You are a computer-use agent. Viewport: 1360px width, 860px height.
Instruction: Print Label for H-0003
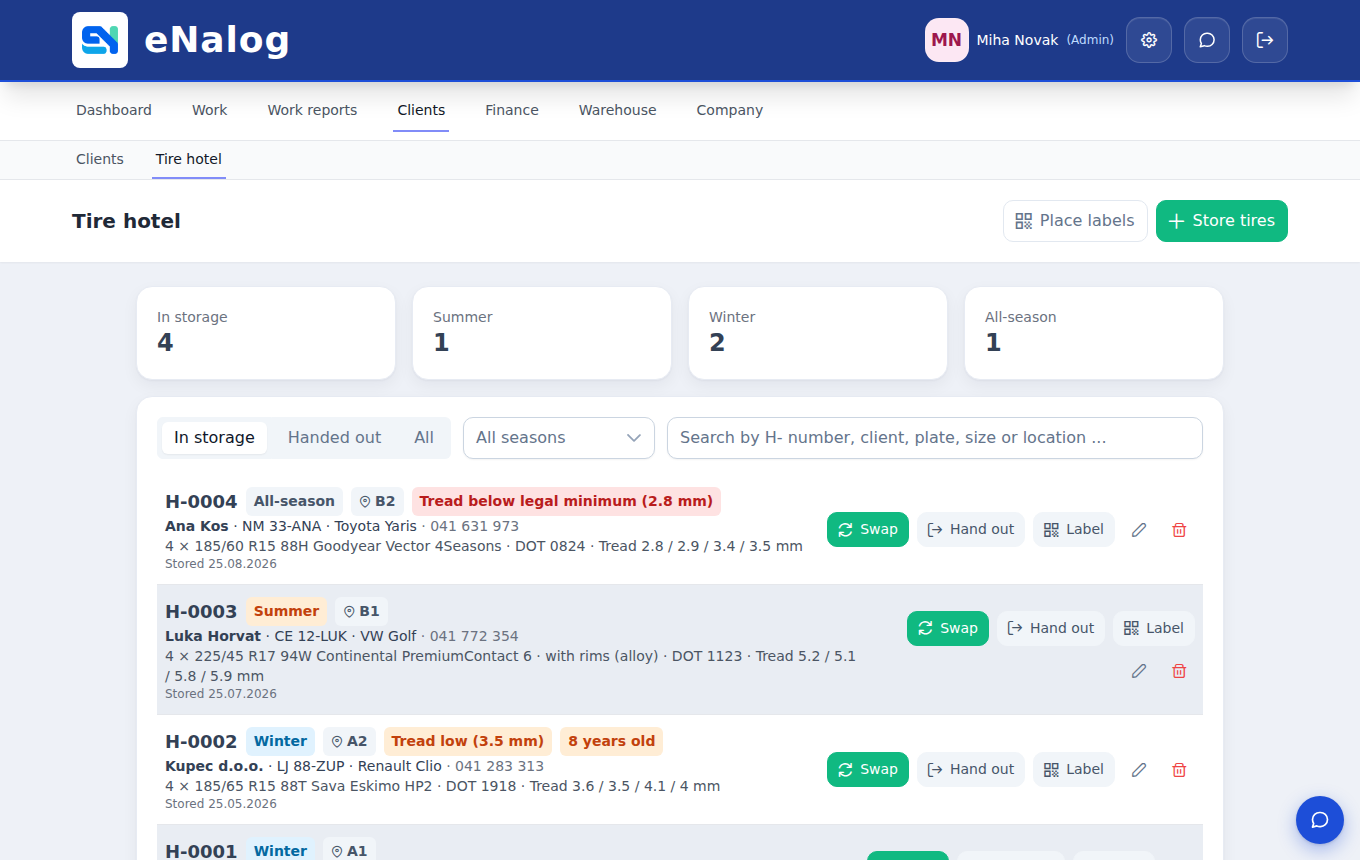(x=1154, y=628)
